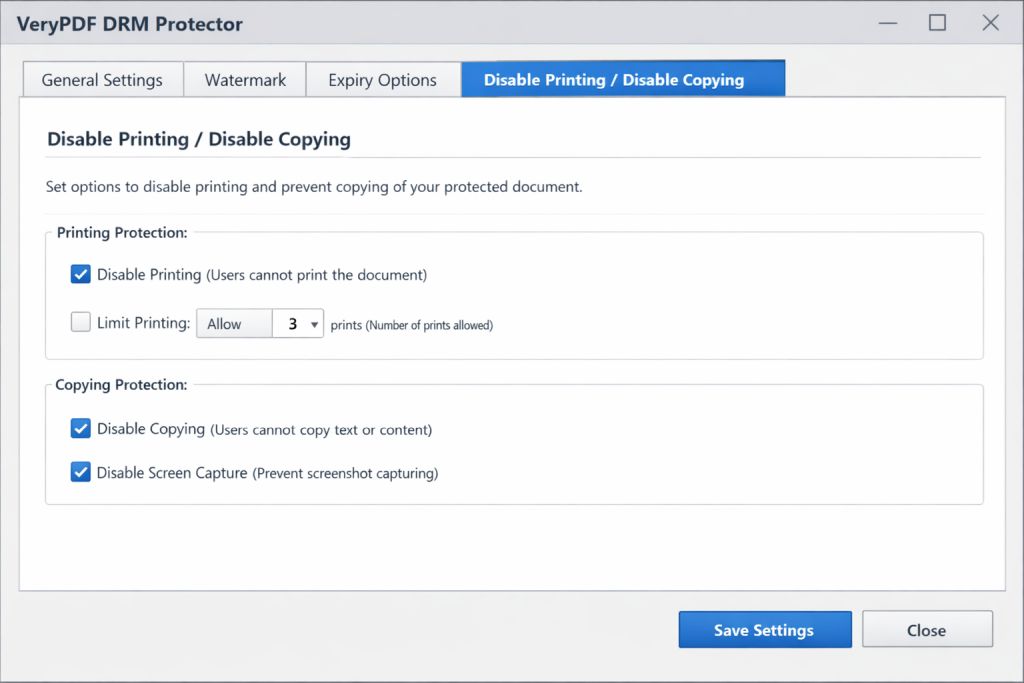Enable the Limit Printing option
Screen dimensions: 1024x683
(x=80, y=321)
